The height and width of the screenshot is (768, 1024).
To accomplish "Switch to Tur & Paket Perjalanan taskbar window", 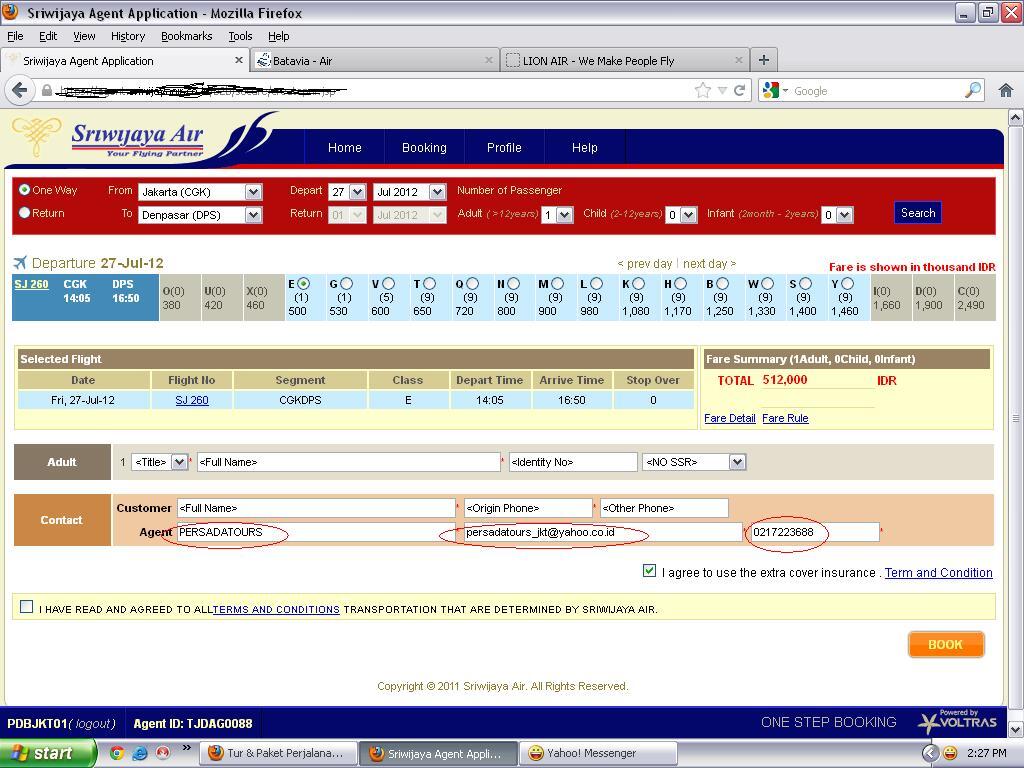I will [x=278, y=753].
